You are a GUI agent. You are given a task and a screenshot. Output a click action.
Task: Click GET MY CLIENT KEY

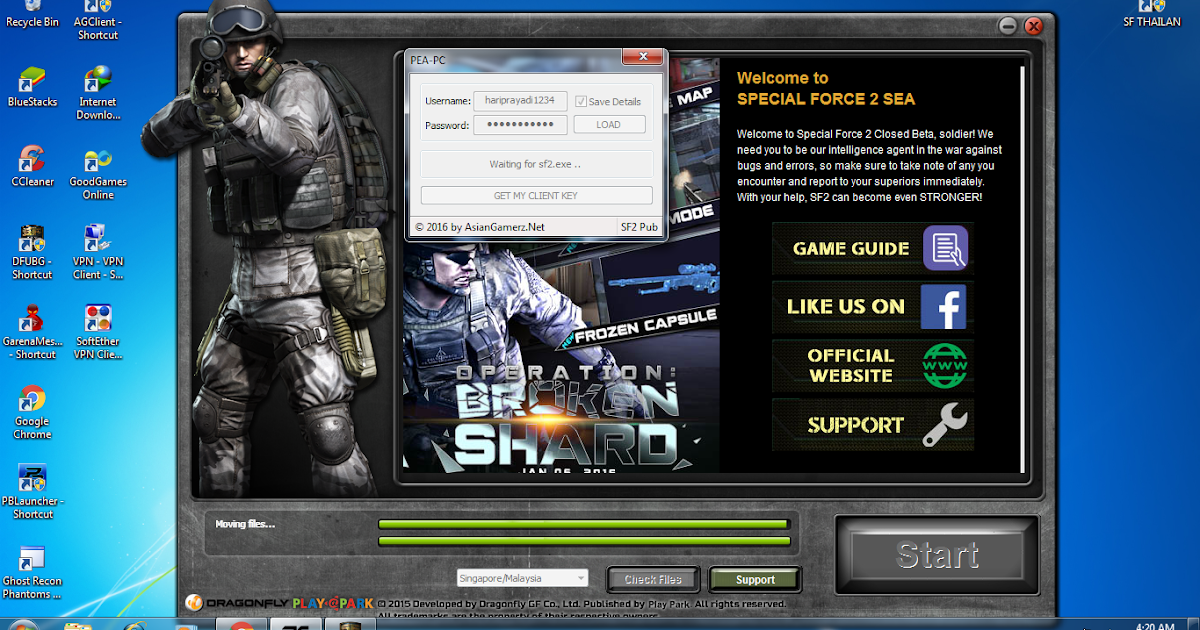coord(535,195)
